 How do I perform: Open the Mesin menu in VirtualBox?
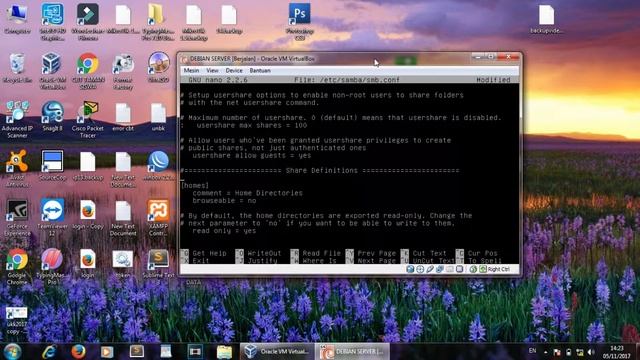(x=191, y=71)
